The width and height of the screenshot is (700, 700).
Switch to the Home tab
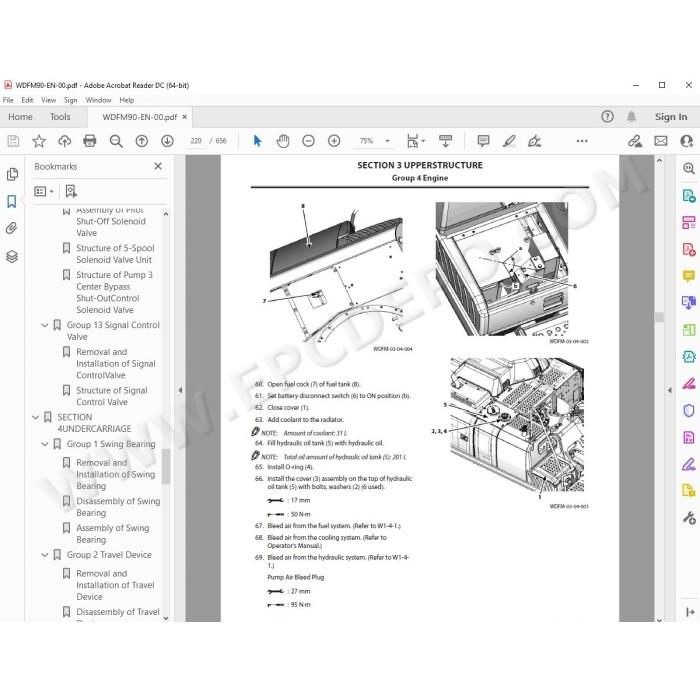21,117
